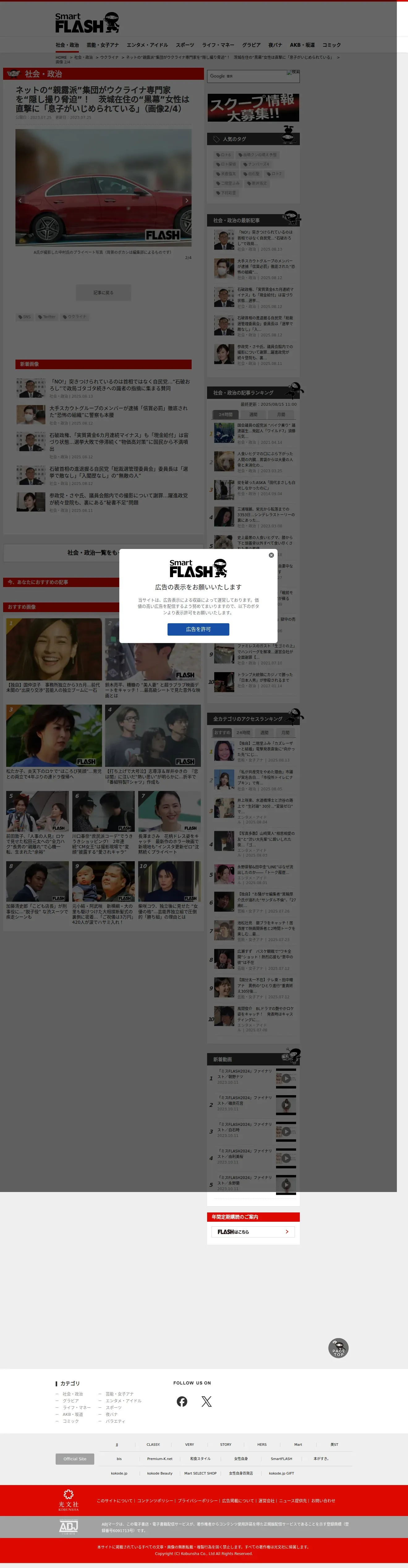Open the スクープ情報大募集 banner
This screenshot has width=408, height=1568.
pos(253,108)
